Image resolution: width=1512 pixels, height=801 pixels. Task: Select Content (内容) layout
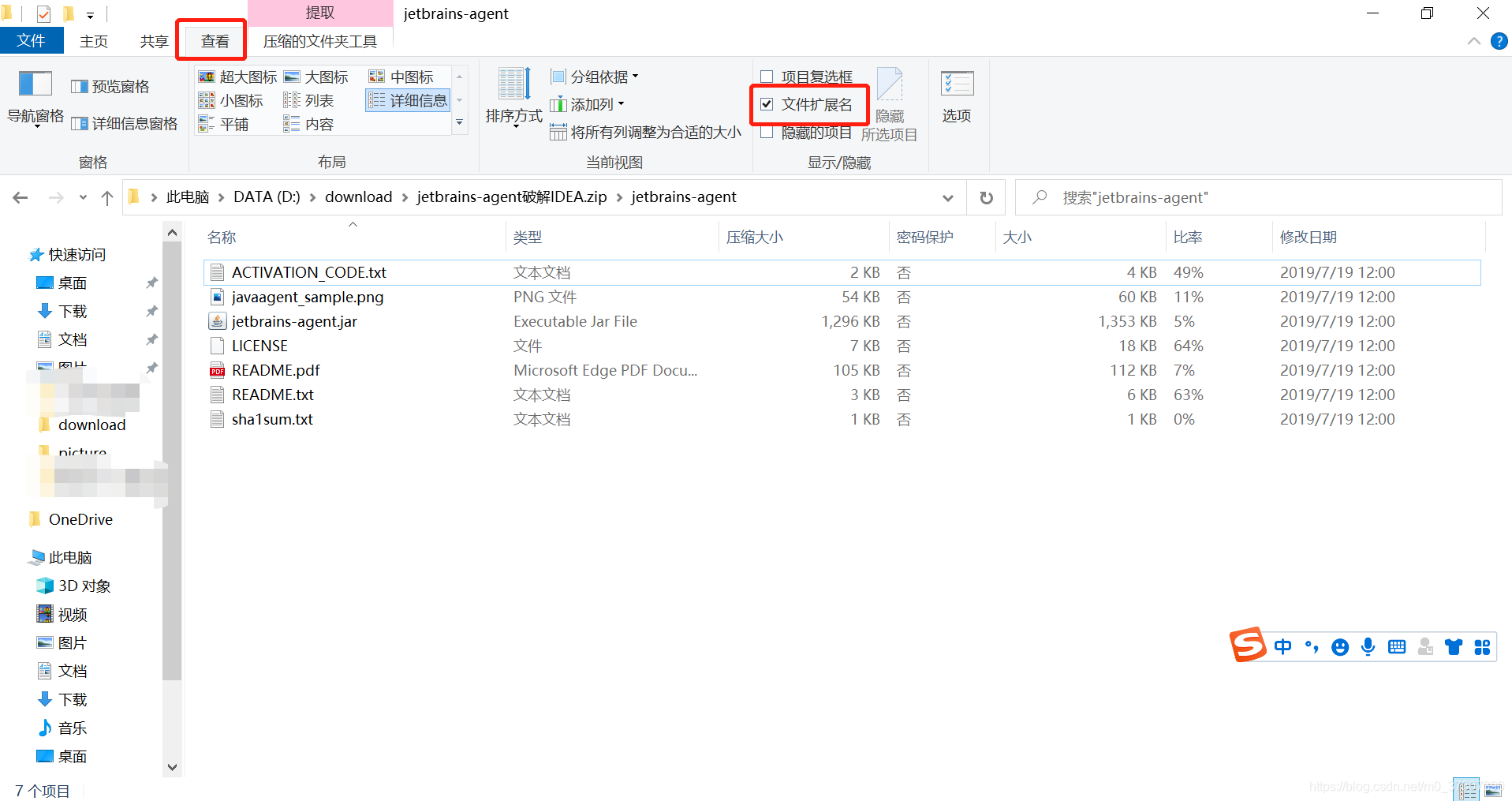tap(309, 124)
